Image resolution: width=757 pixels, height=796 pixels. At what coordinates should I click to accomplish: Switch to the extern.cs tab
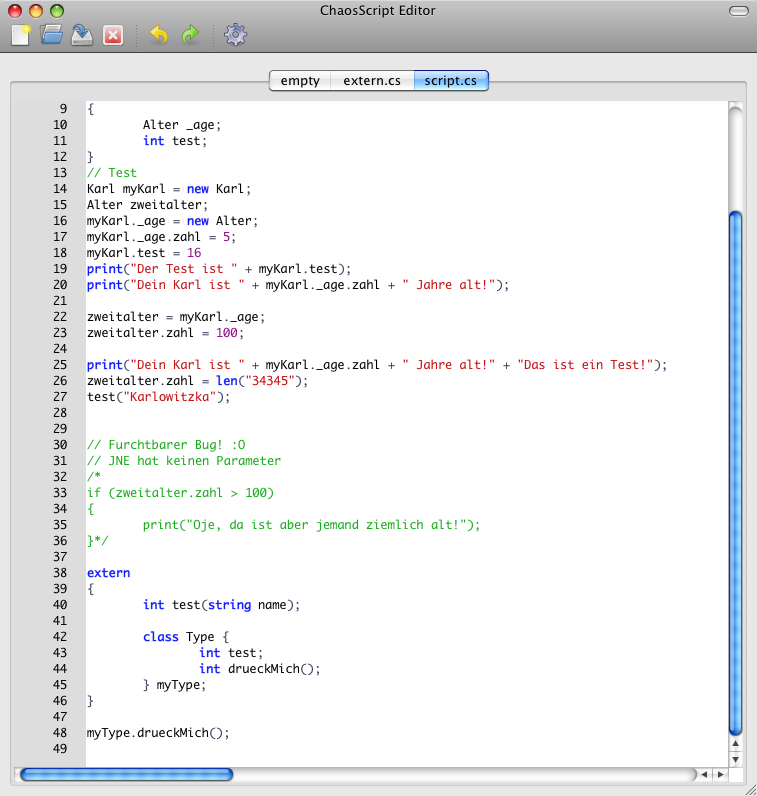pos(372,81)
